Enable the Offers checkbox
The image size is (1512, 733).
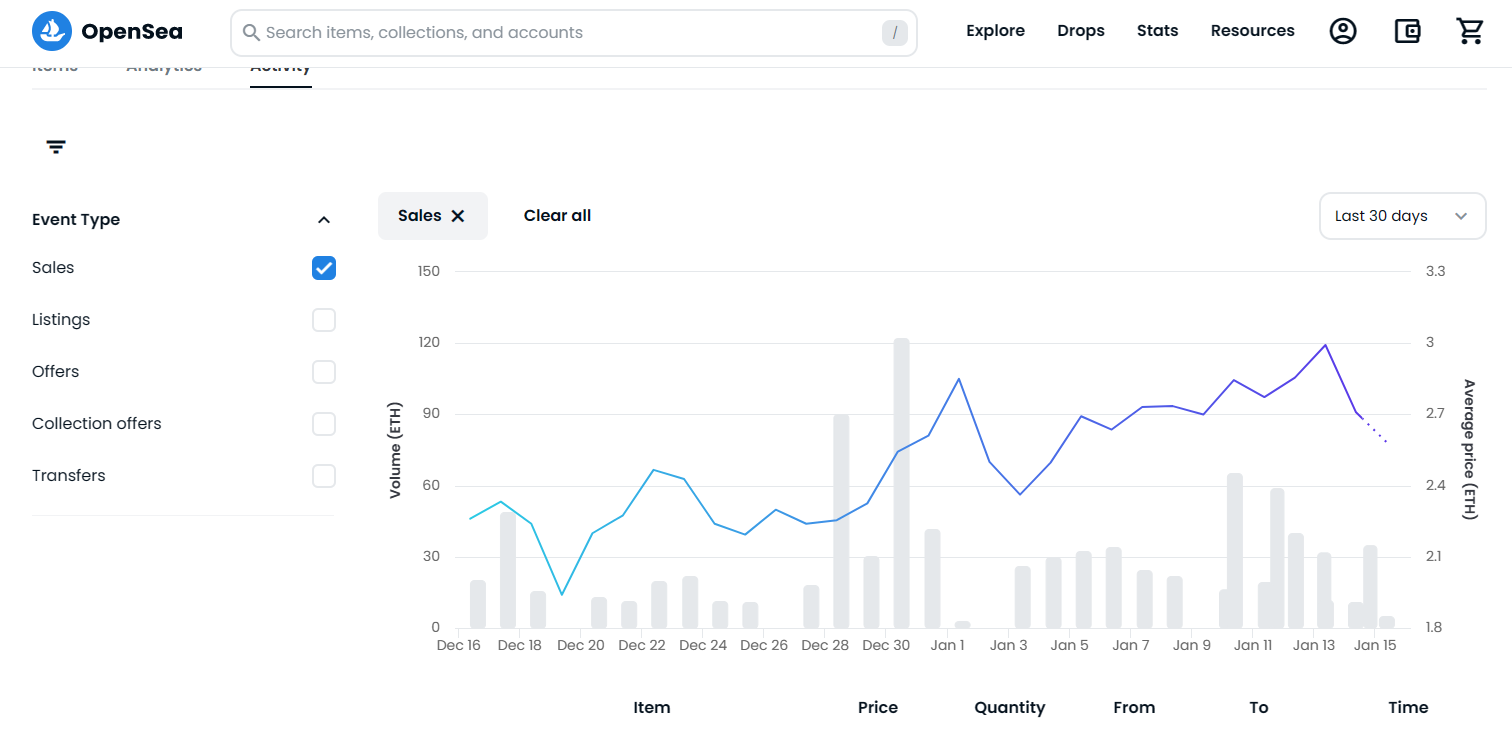(324, 372)
